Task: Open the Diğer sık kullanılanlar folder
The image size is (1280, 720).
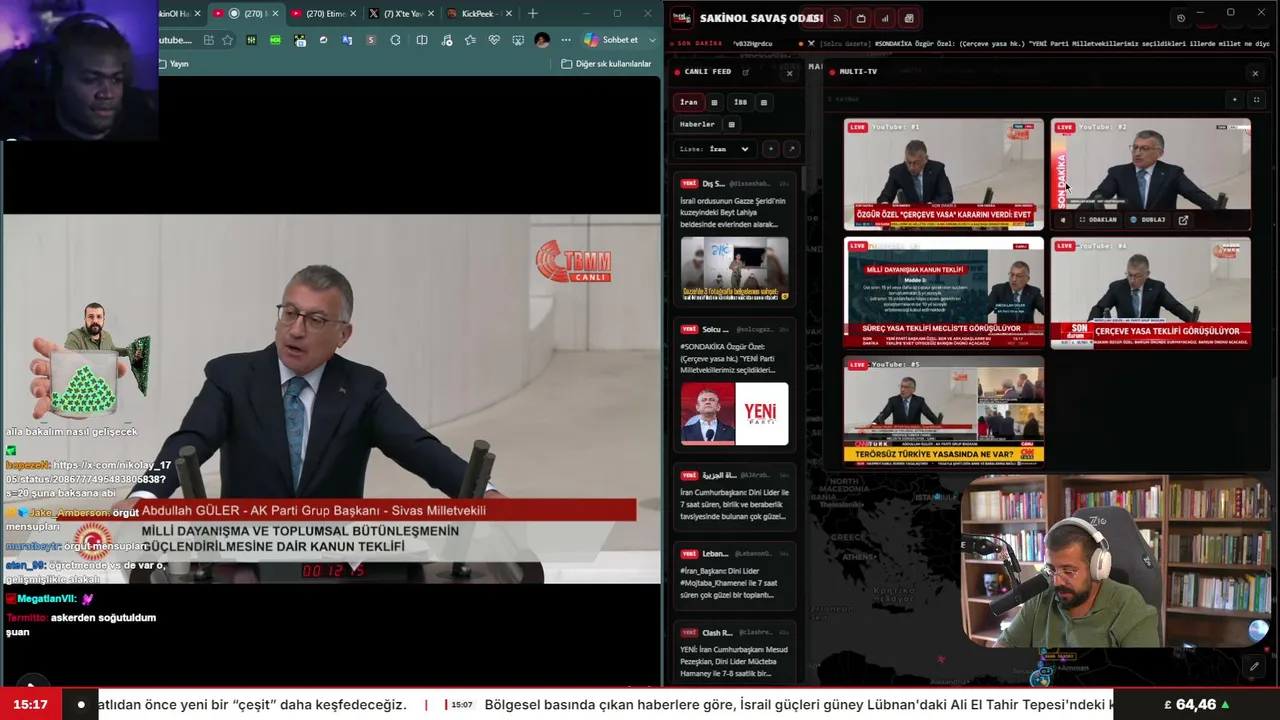Action: tap(606, 64)
